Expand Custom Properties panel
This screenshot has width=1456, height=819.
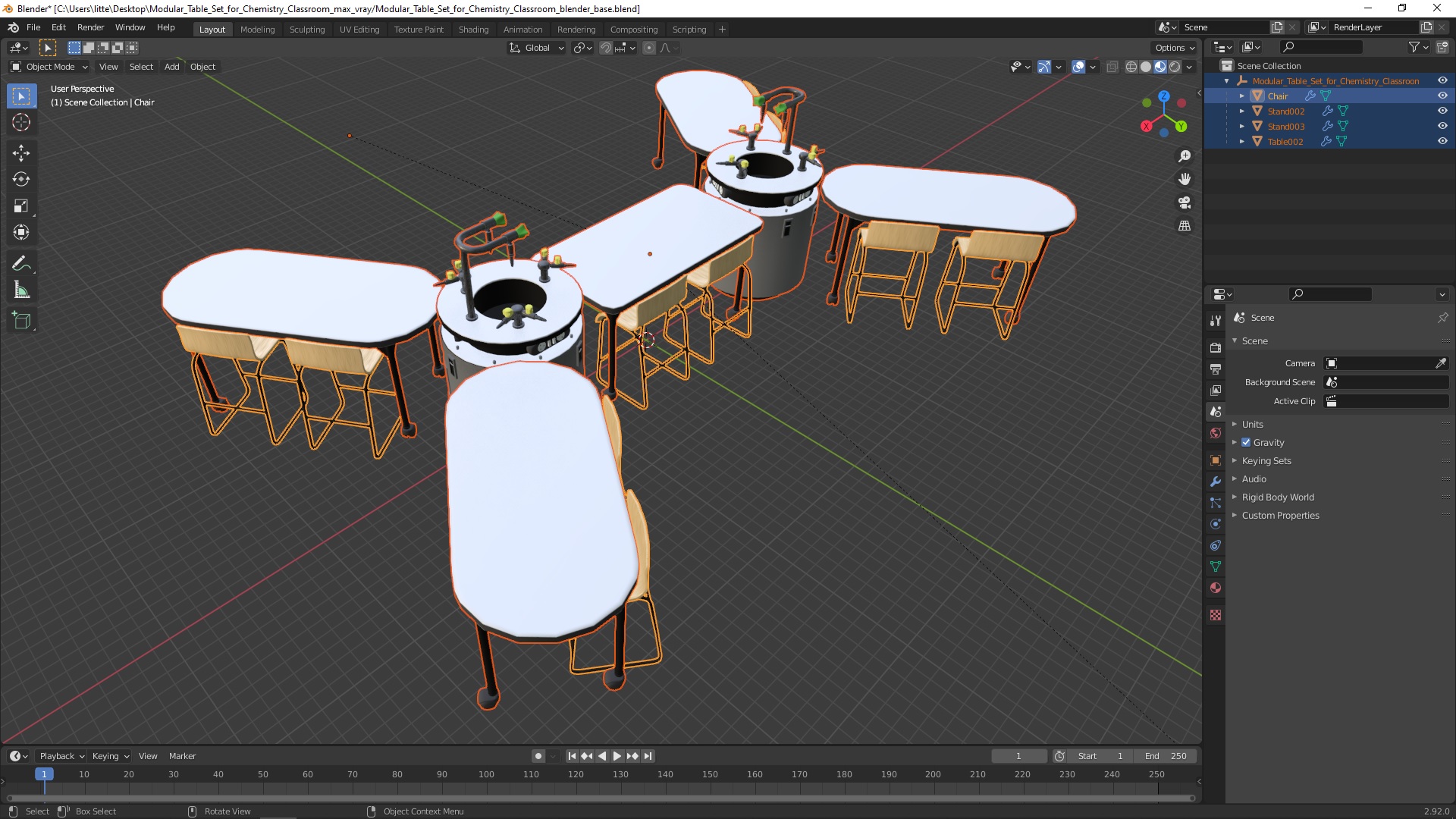[x=1280, y=515]
